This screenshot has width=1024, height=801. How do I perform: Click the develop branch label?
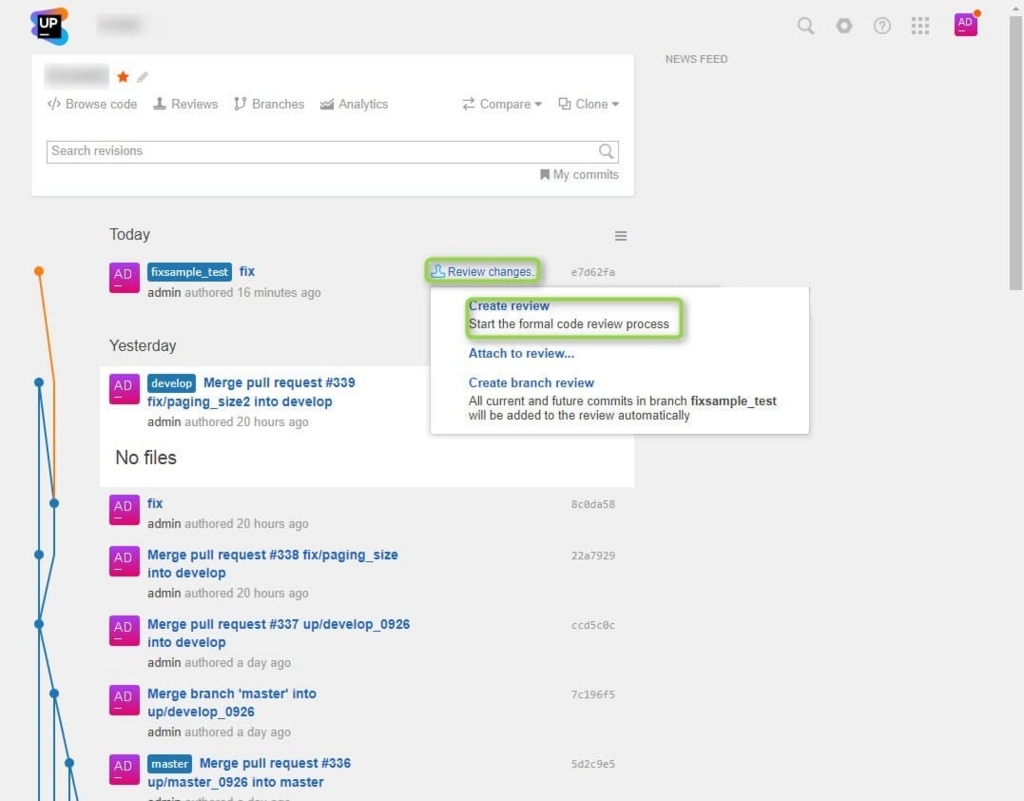172,383
